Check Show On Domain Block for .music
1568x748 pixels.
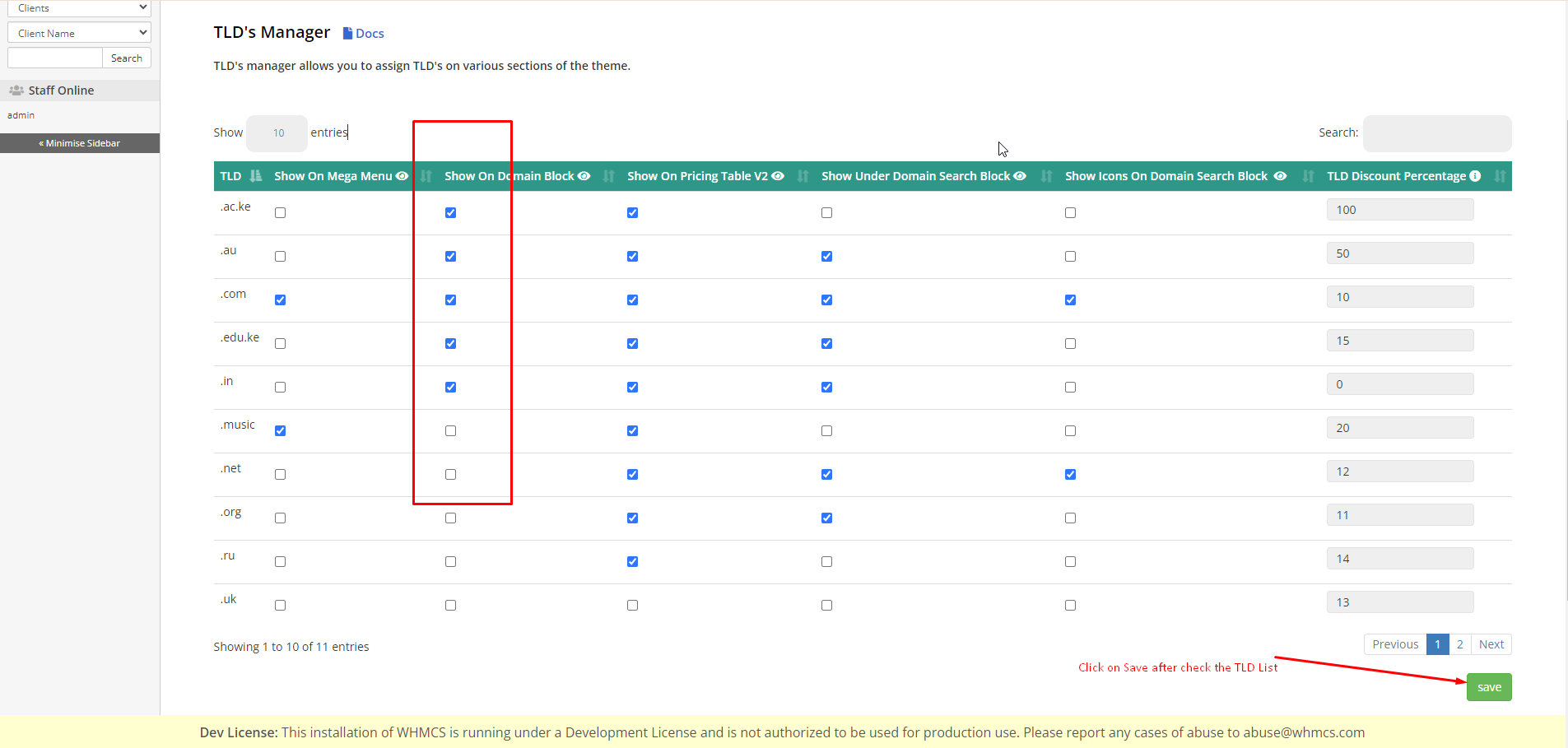pos(450,431)
